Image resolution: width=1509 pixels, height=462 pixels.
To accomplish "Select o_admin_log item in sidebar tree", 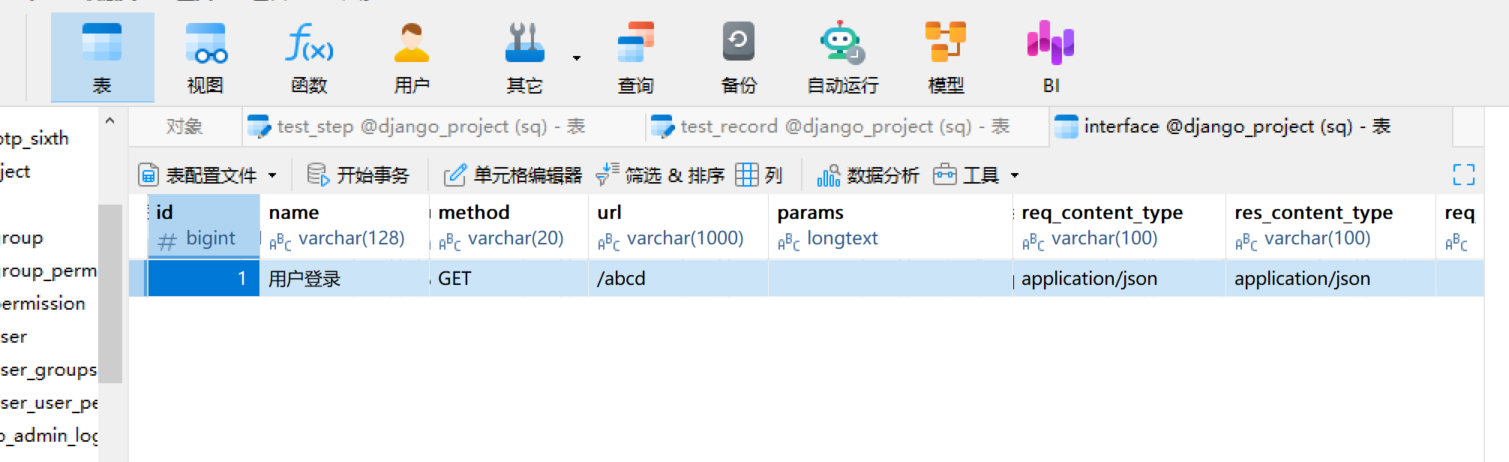I will pyautogui.click(x=49, y=436).
